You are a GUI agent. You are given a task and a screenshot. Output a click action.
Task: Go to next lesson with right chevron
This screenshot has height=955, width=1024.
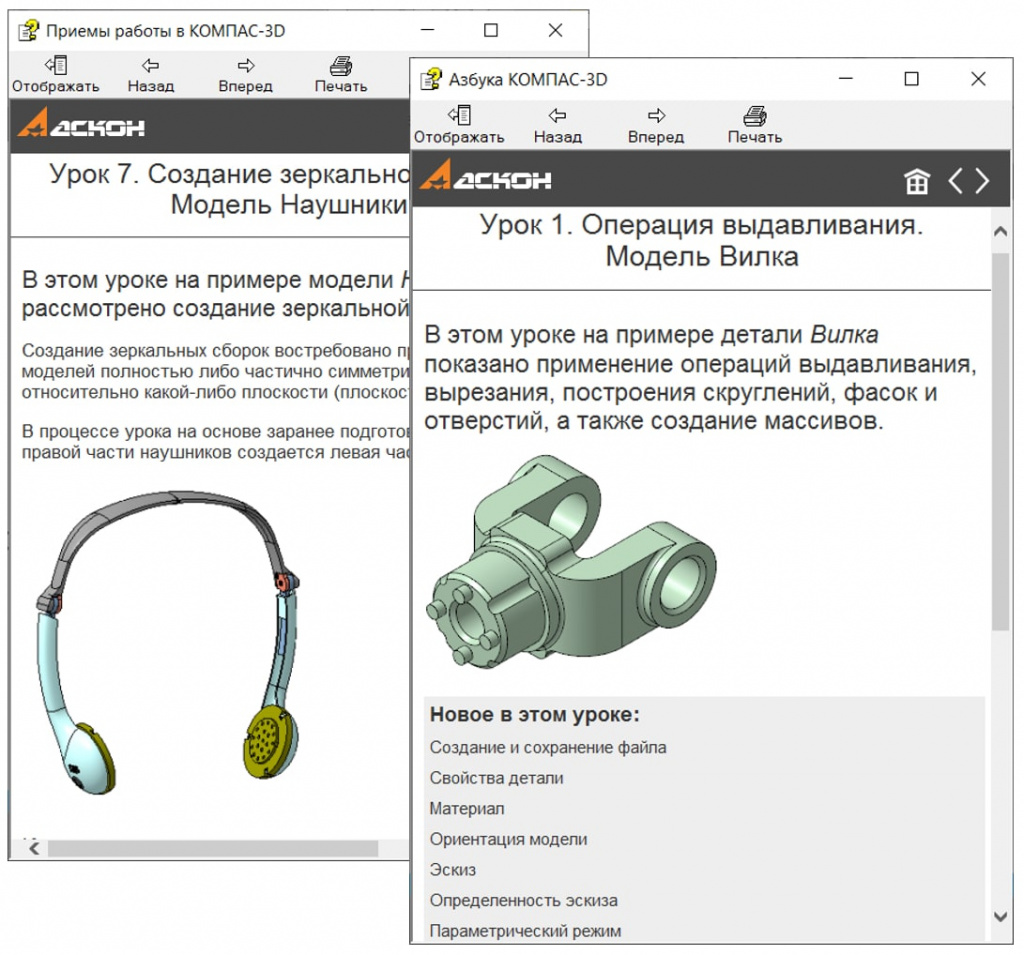[983, 181]
